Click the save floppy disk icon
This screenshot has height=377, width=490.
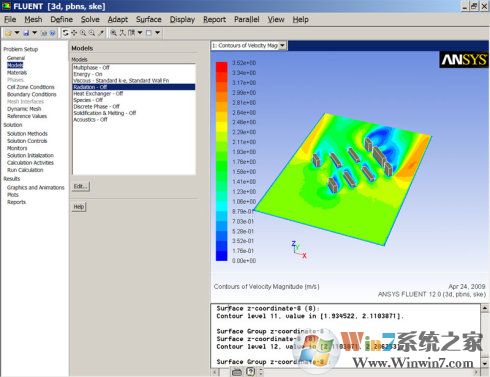click(x=26, y=33)
